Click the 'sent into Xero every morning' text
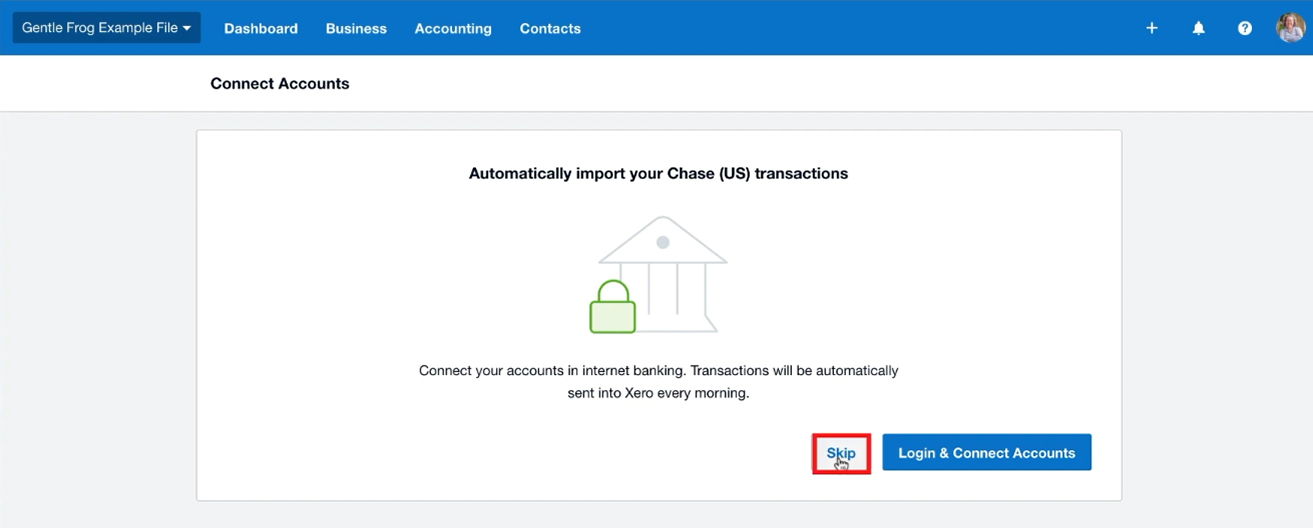 coord(658,394)
